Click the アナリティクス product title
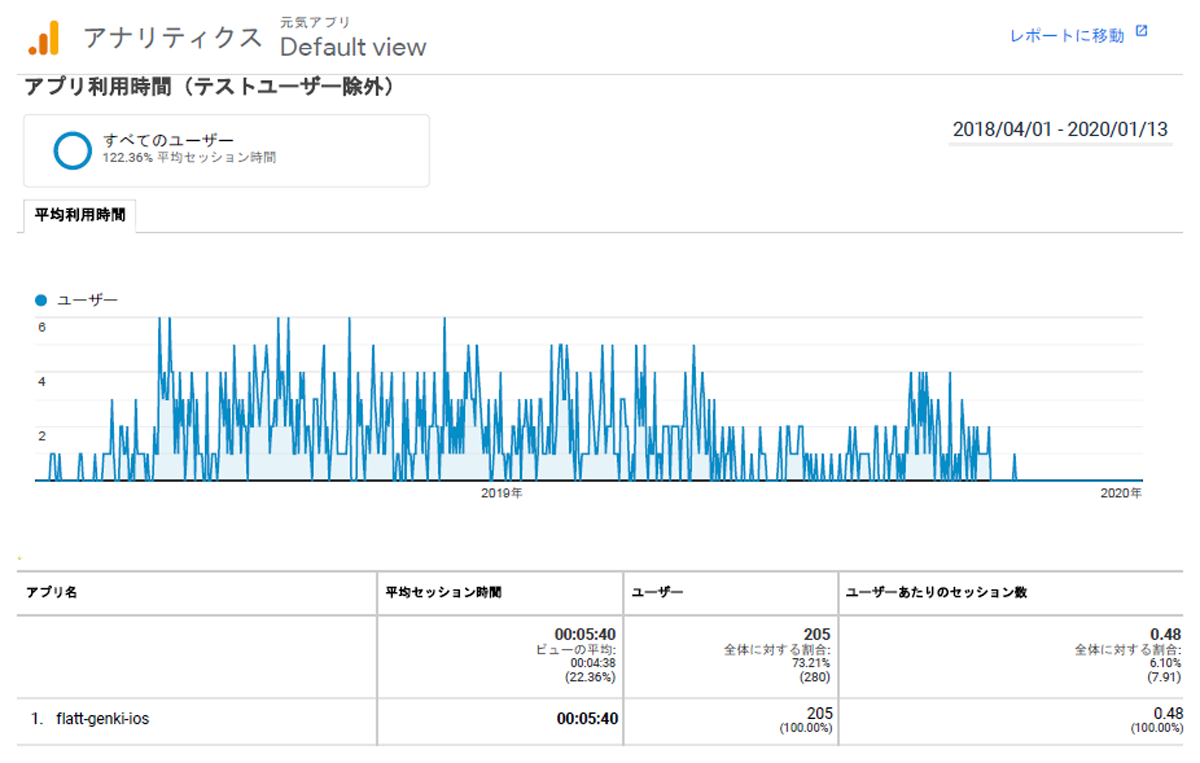The width and height of the screenshot is (1200, 763). 172,38
